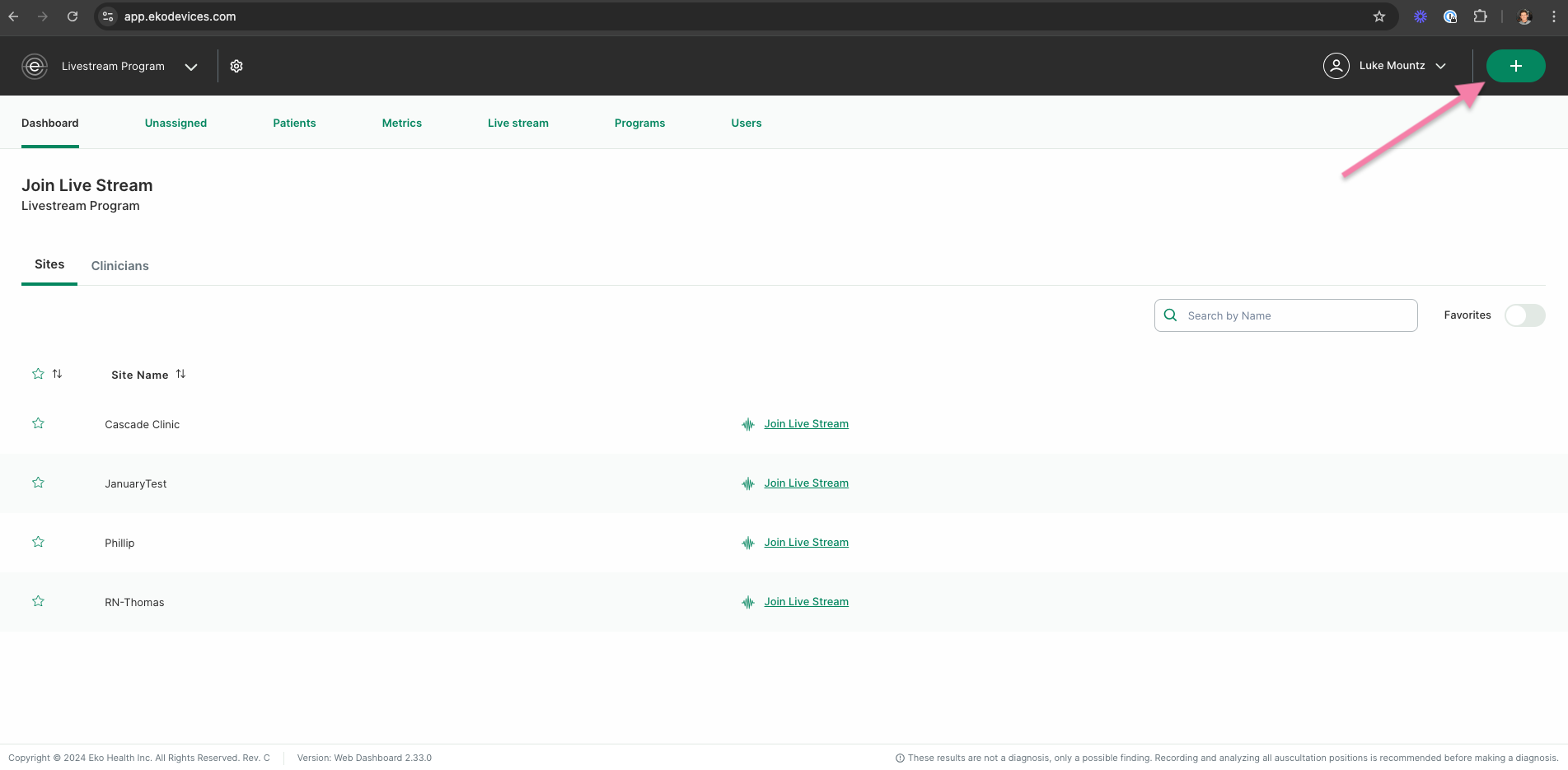Join the live stream for Phillip
The height and width of the screenshot is (770, 1568).
click(x=806, y=542)
